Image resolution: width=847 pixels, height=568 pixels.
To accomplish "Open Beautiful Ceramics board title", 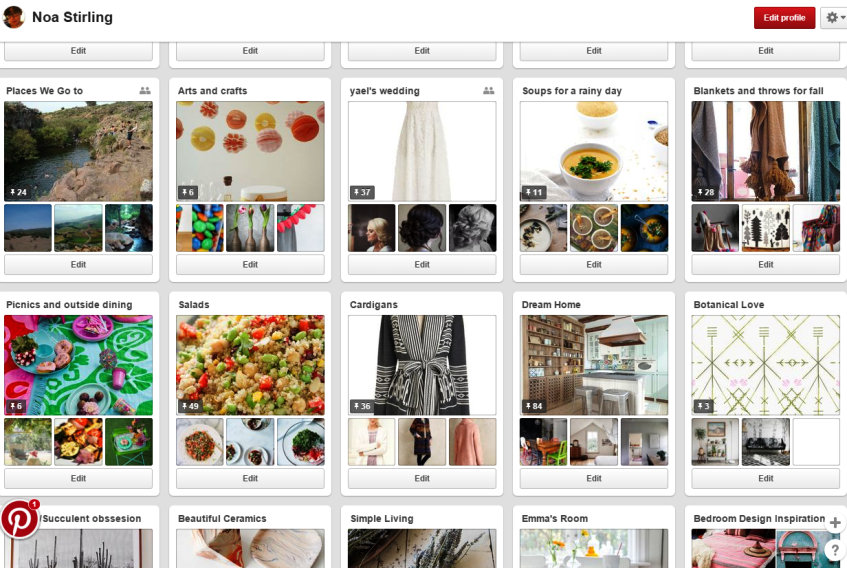I will tap(222, 518).
